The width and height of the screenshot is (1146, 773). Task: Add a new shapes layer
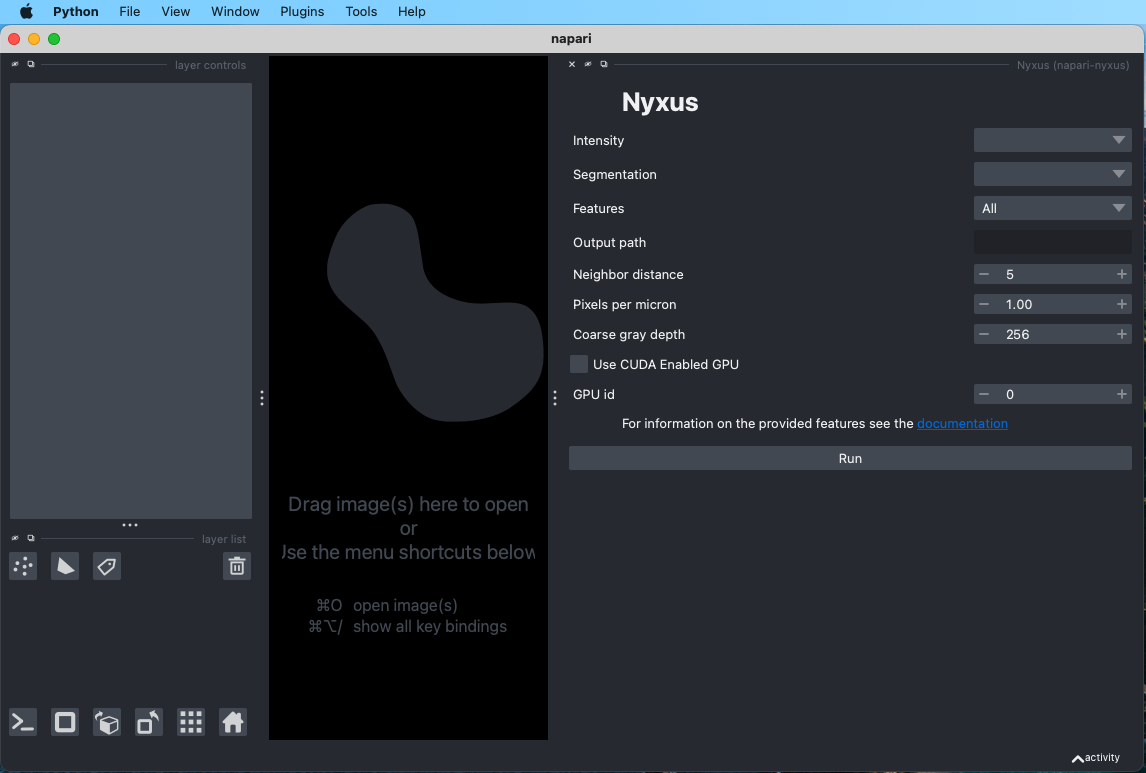[65, 566]
